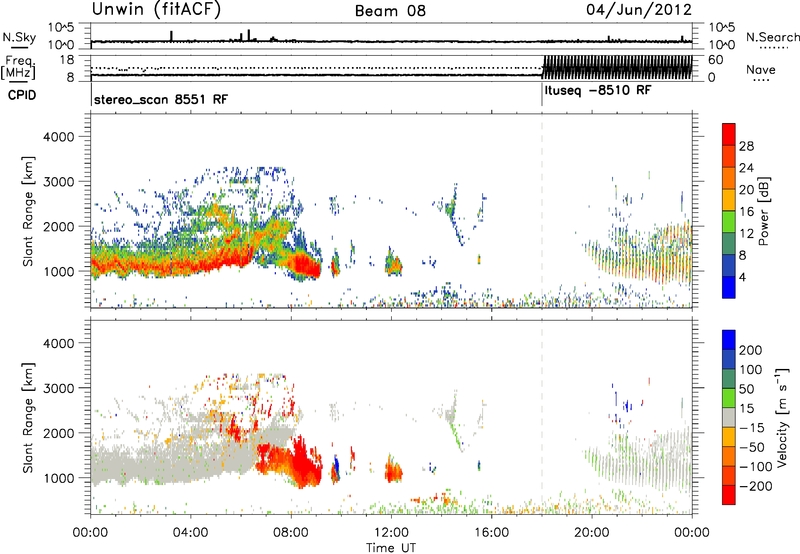Viewport: 800px width, 554px height.
Task: Click the 'Slant Range [km]' label of velocity panel
Action: (28, 418)
